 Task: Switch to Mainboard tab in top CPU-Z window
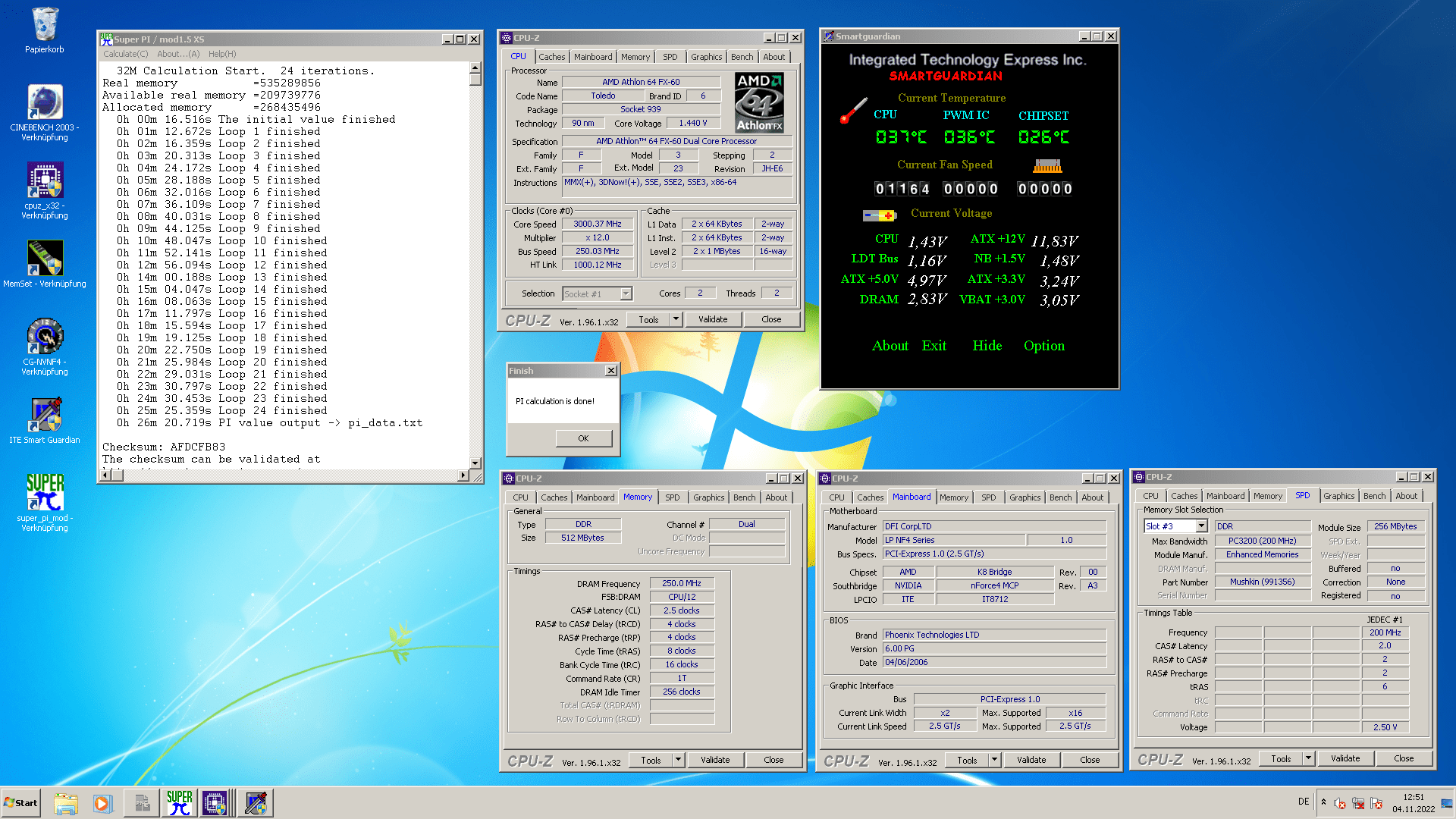coord(593,57)
